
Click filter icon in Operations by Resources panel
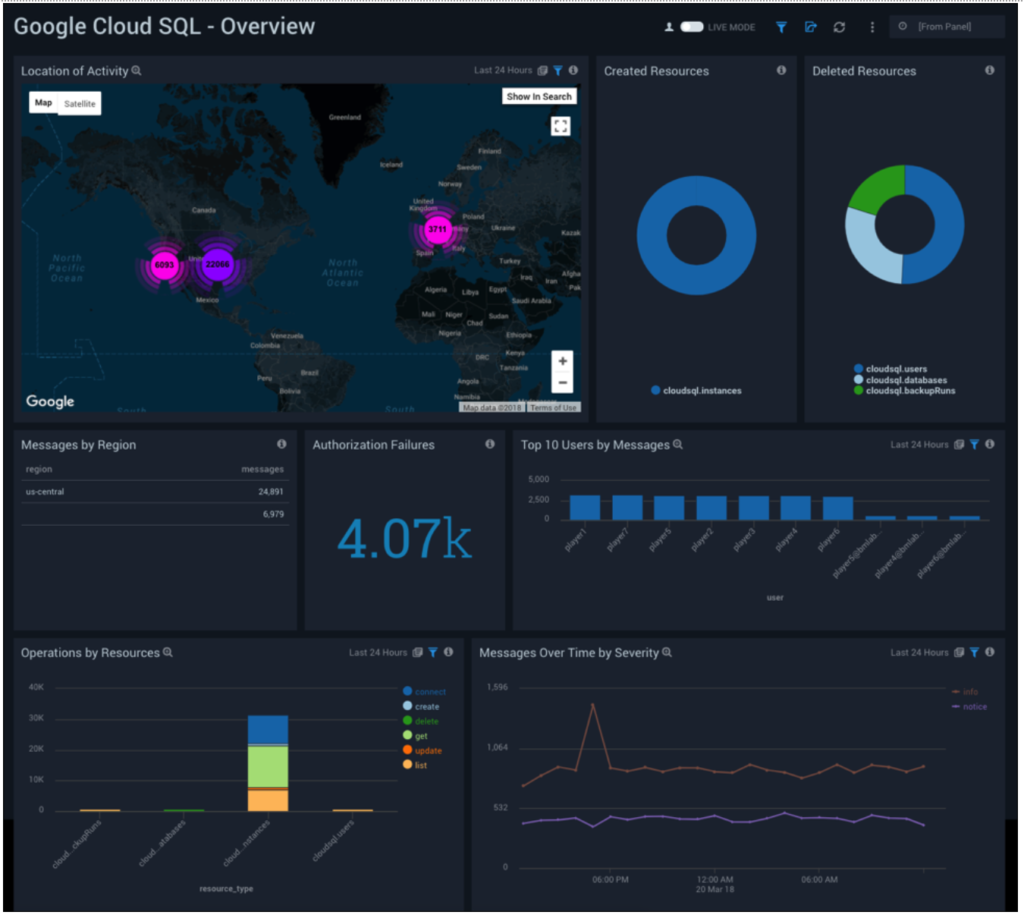coord(432,652)
